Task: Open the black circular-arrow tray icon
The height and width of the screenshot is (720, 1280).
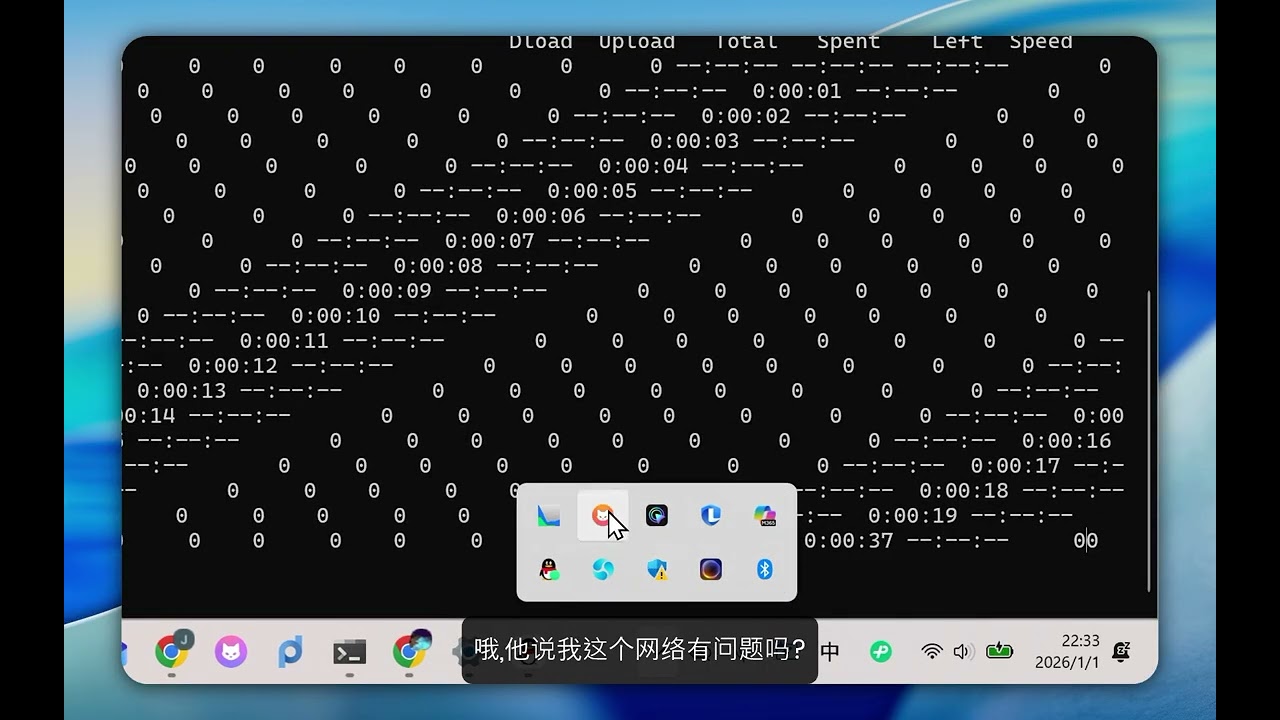Action: point(656,515)
